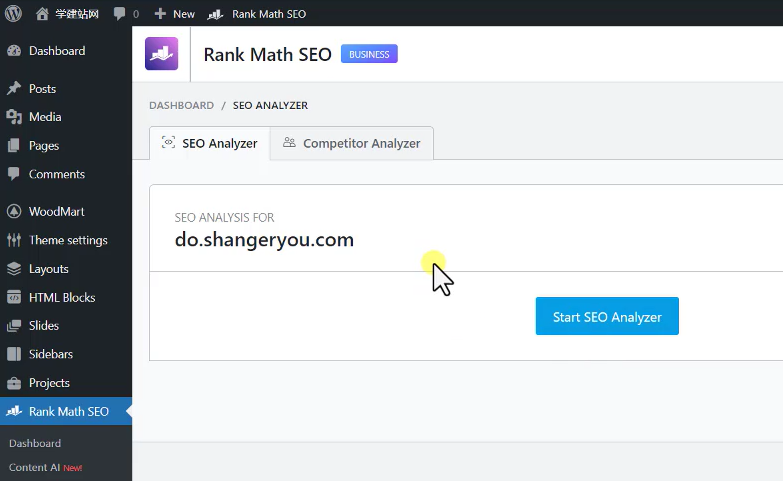783x481 pixels.
Task: Open the WoodMart theme menu
Action: 56,212
